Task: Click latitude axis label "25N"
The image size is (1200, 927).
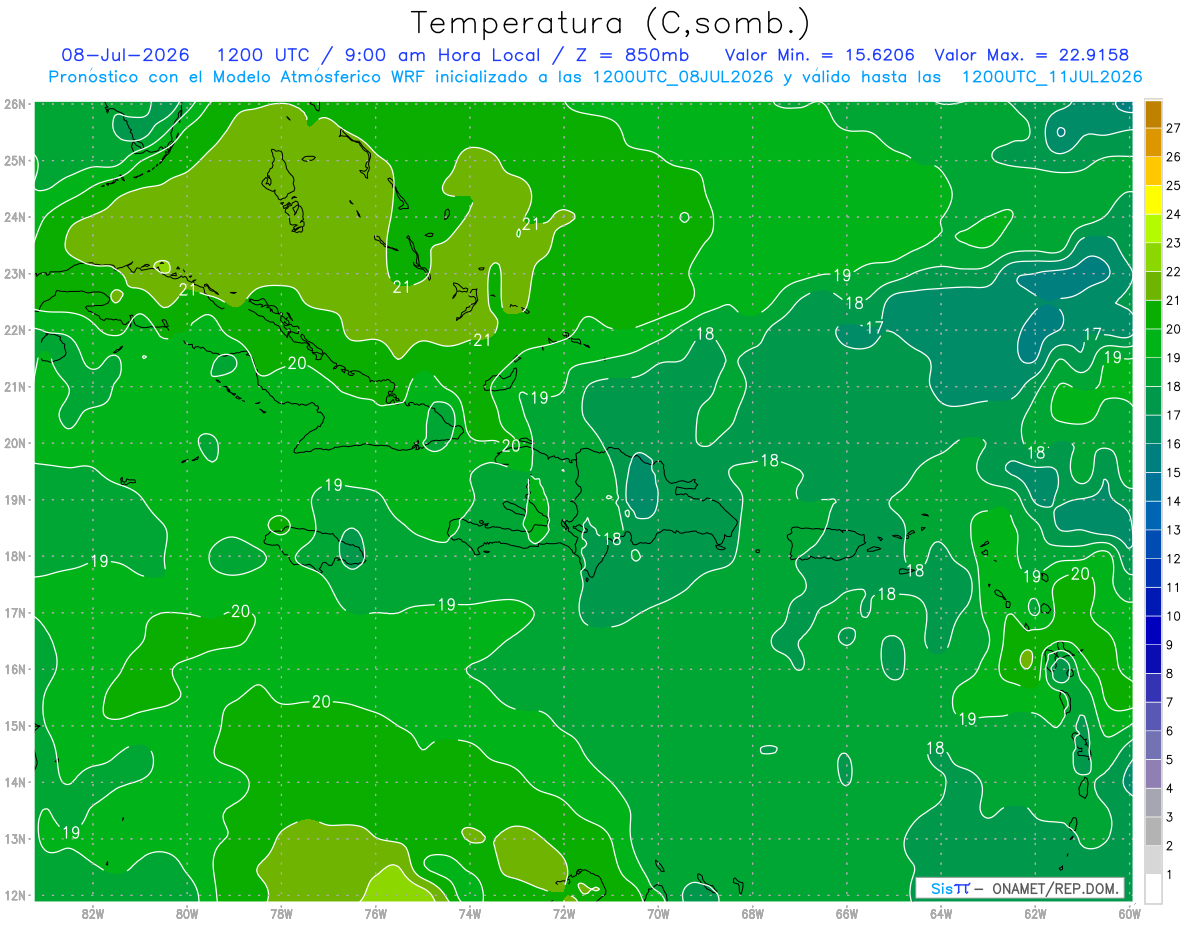Action: [15, 160]
